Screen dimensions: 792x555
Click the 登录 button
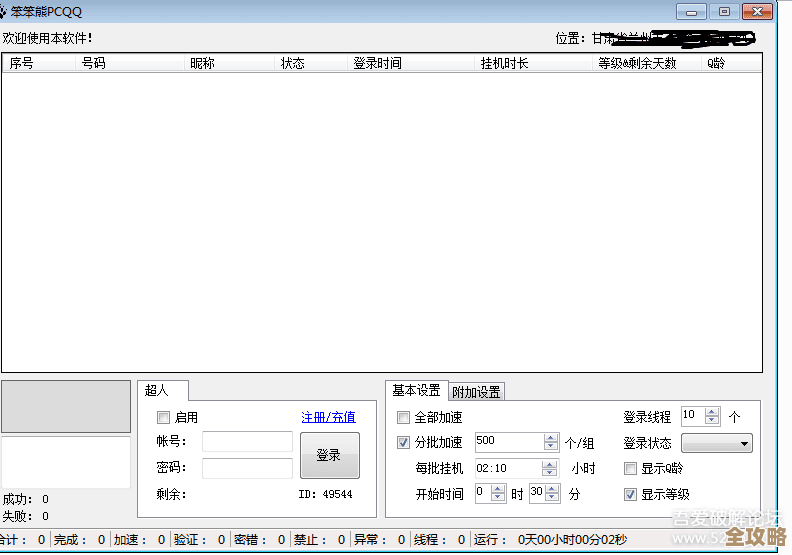point(330,456)
